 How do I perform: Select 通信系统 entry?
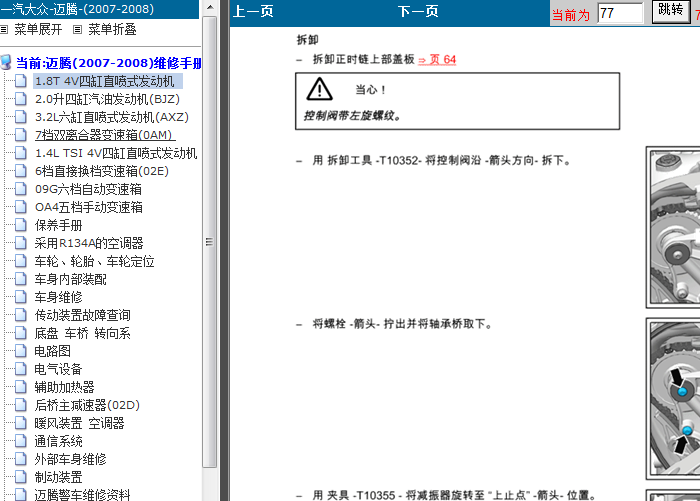click(58, 441)
